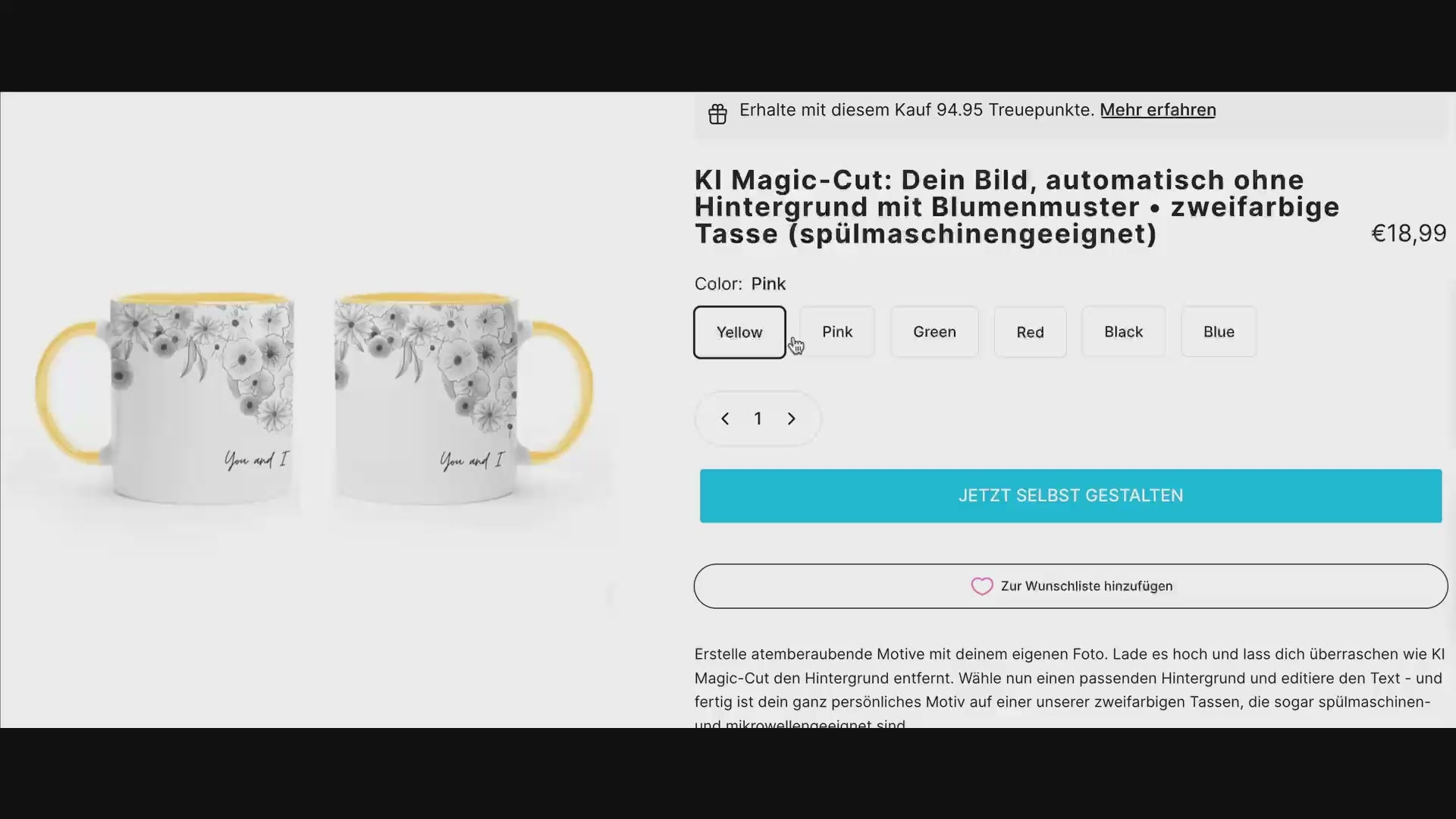Viewport: 1456px width, 819px height.
Task: Click quantity input field
Action: (757, 418)
